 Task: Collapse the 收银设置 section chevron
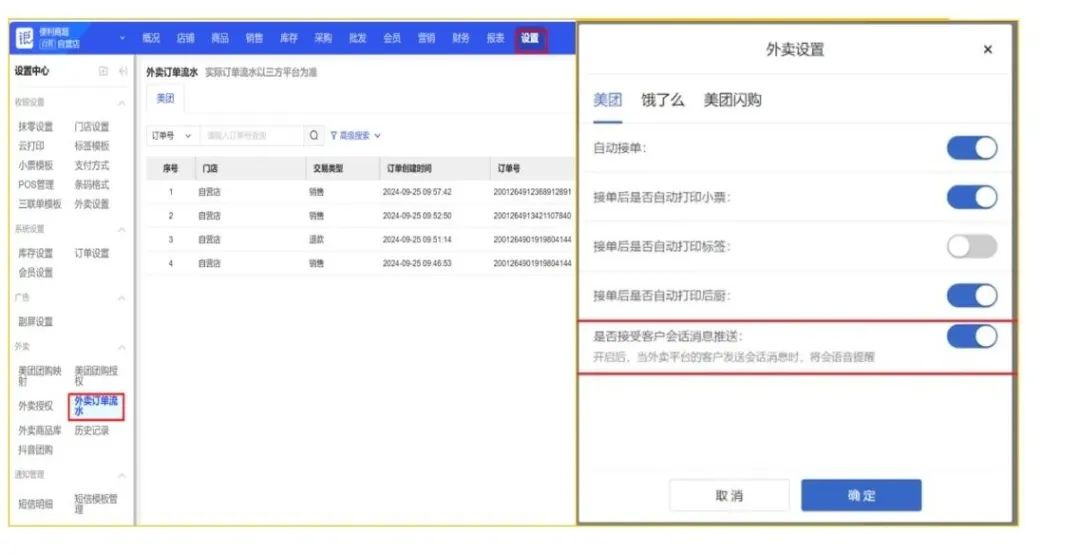pyautogui.click(x=122, y=103)
